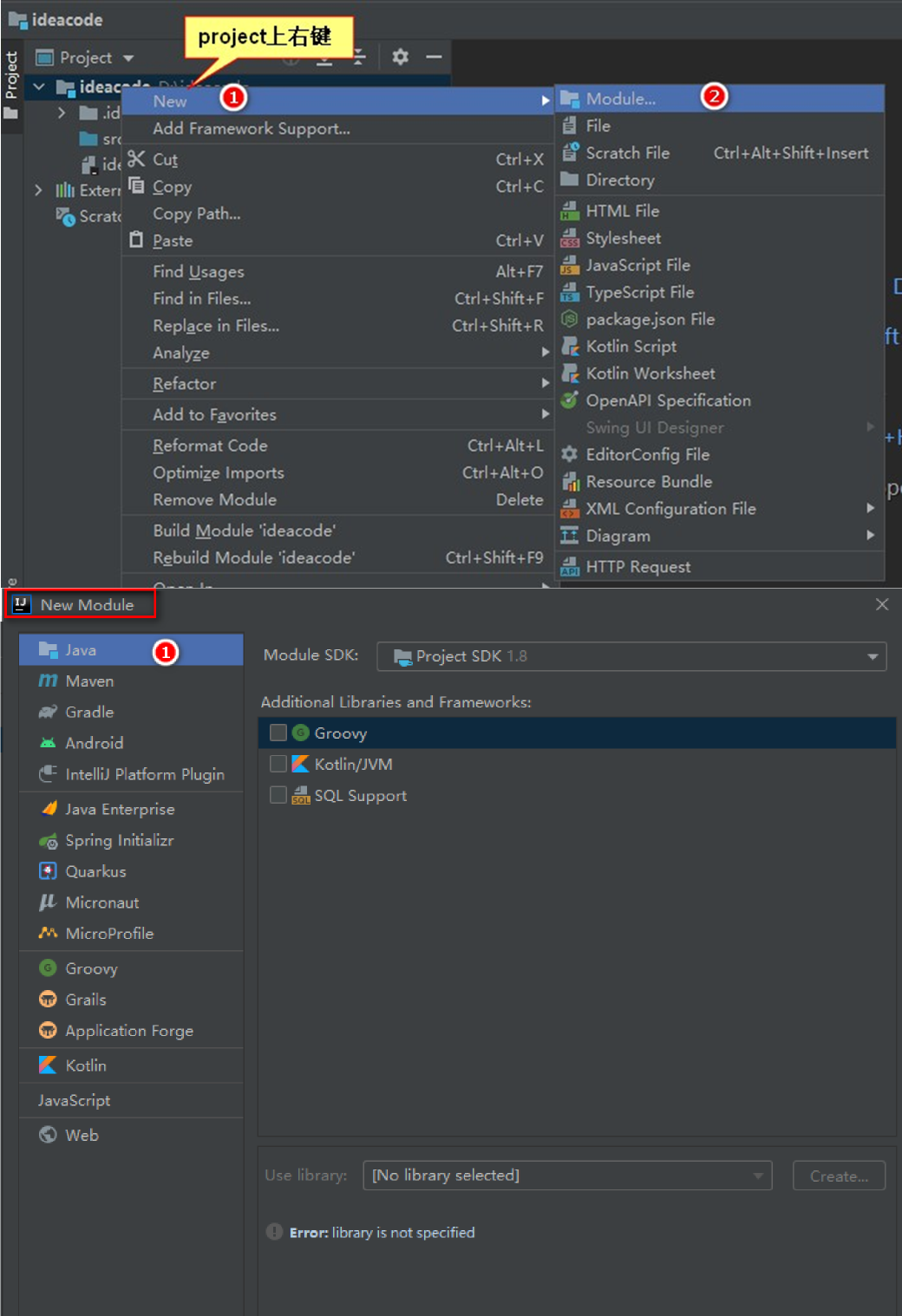Click the Web globe icon
This screenshot has height=1316, width=902.
pos(48,1134)
